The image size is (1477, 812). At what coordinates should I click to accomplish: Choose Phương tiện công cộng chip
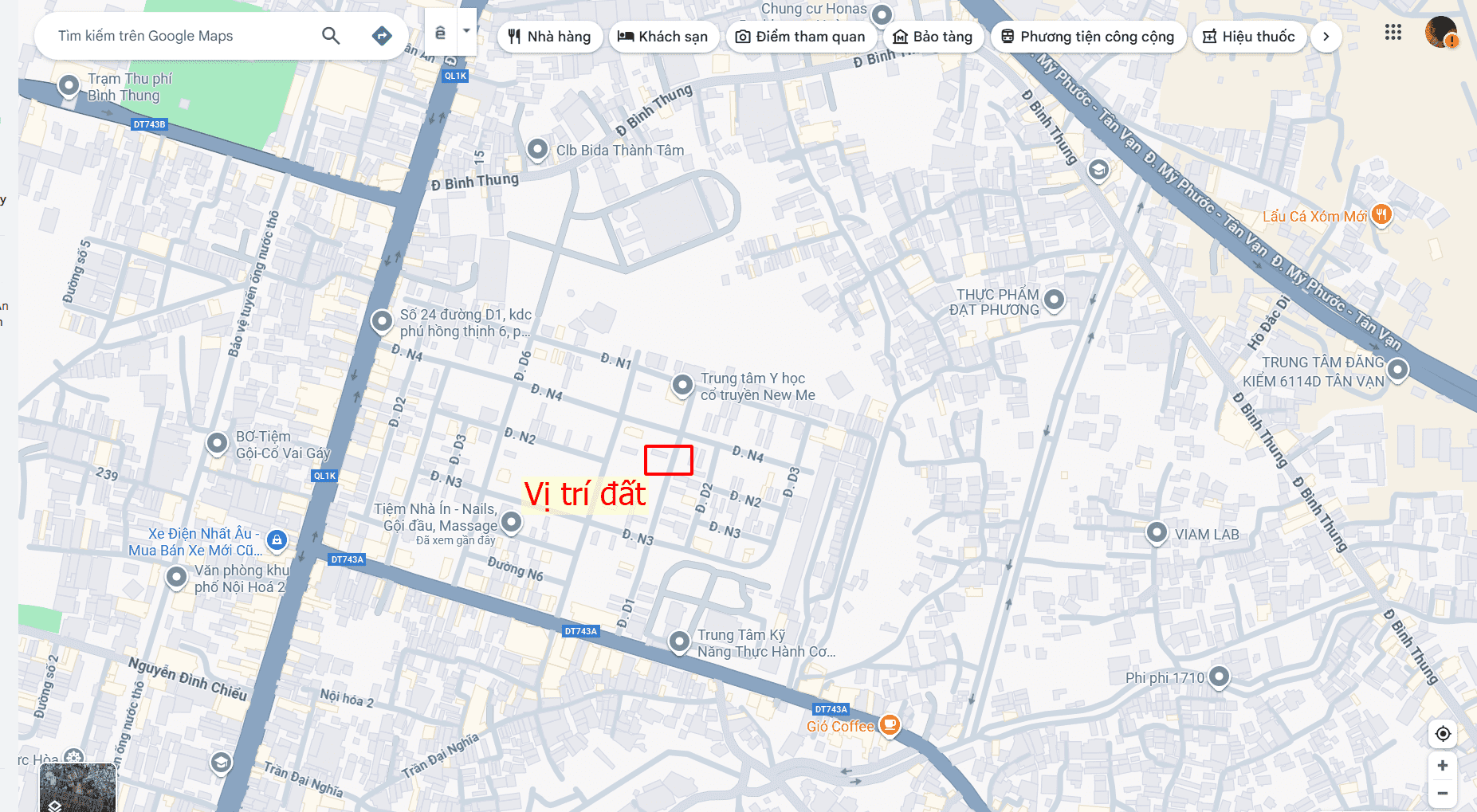[1089, 37]
